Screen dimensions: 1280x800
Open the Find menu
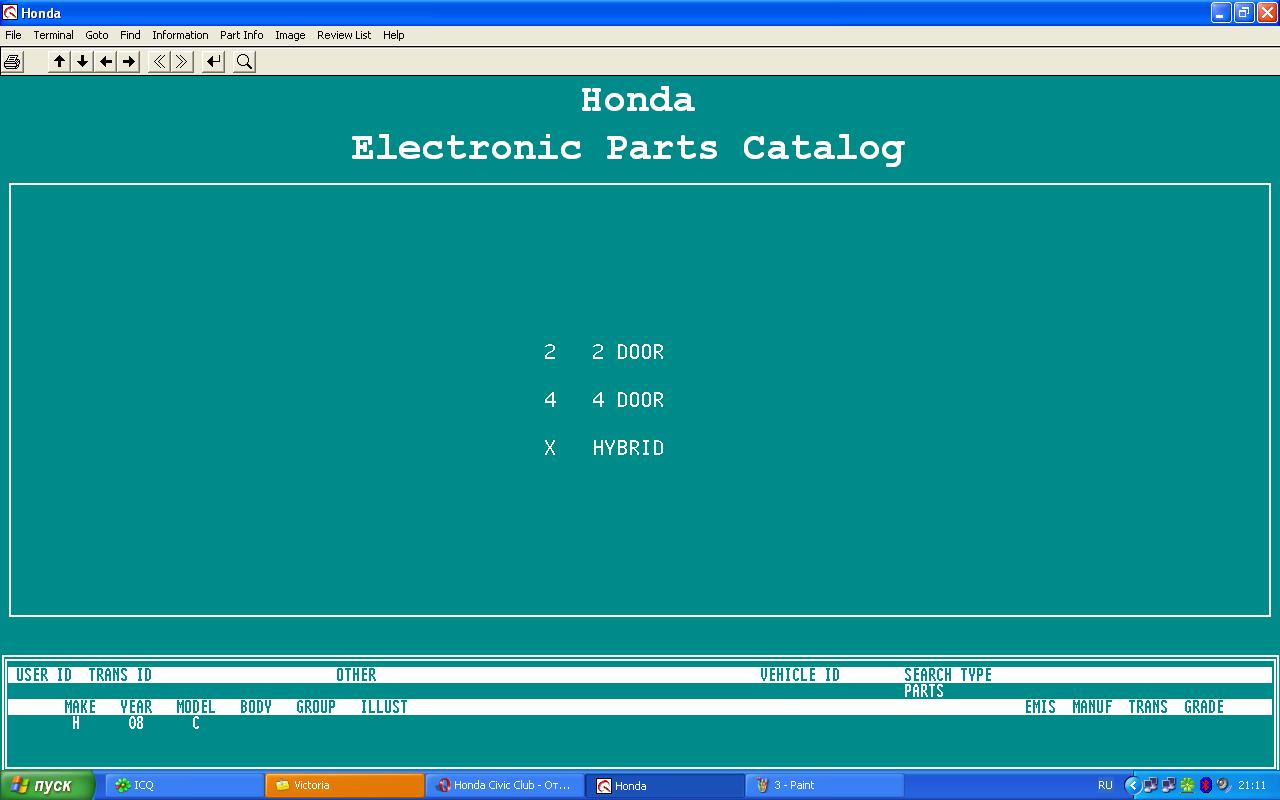[x=130, y=35]
